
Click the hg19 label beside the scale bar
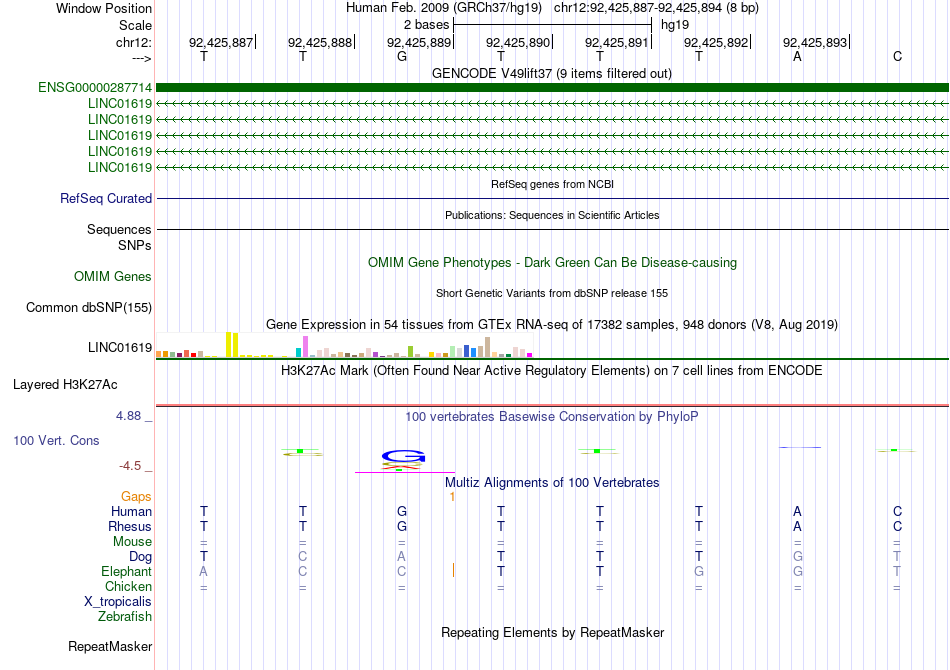675,25
